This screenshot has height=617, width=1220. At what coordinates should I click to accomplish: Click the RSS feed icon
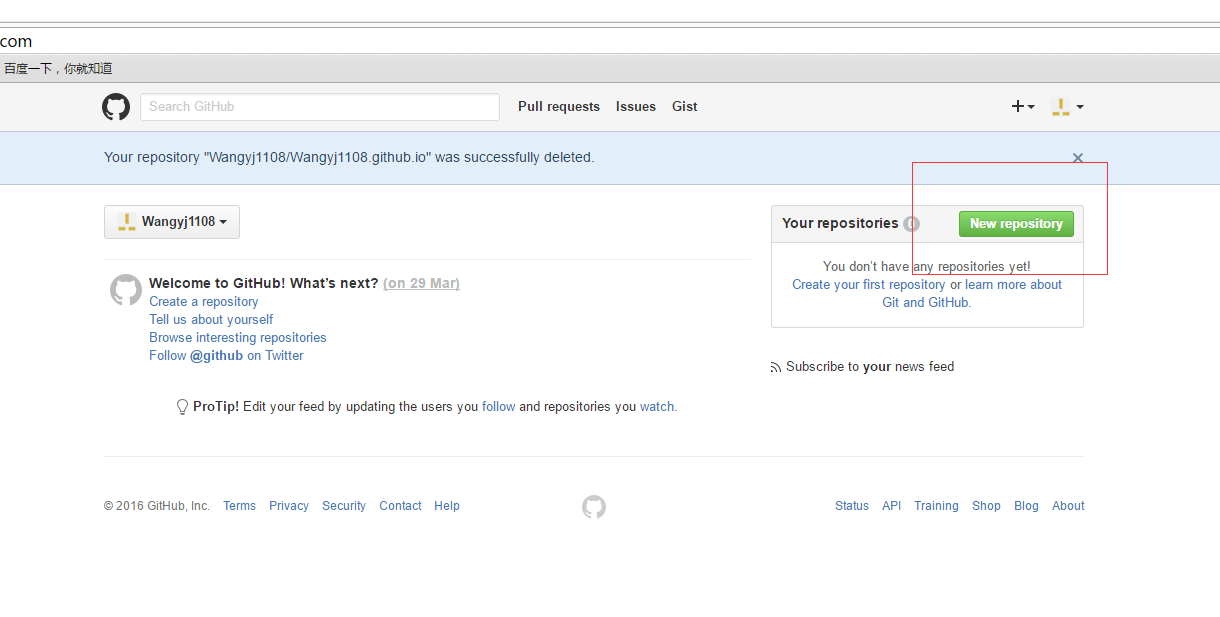coord(776,368)
